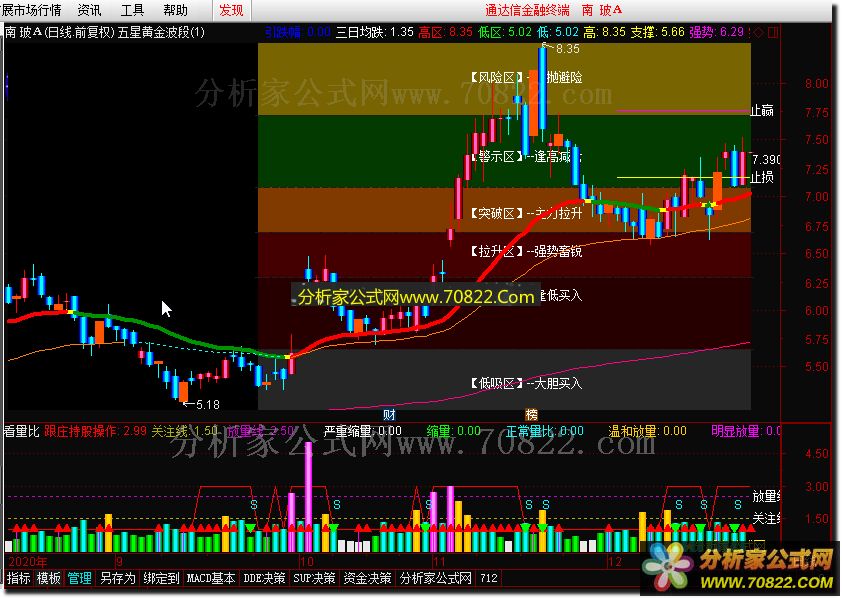Image resolution: width=842 pixels, height=598 pixels.
Task: Click the 正常量比: 0.00 header value
Action: pos(545,431)
